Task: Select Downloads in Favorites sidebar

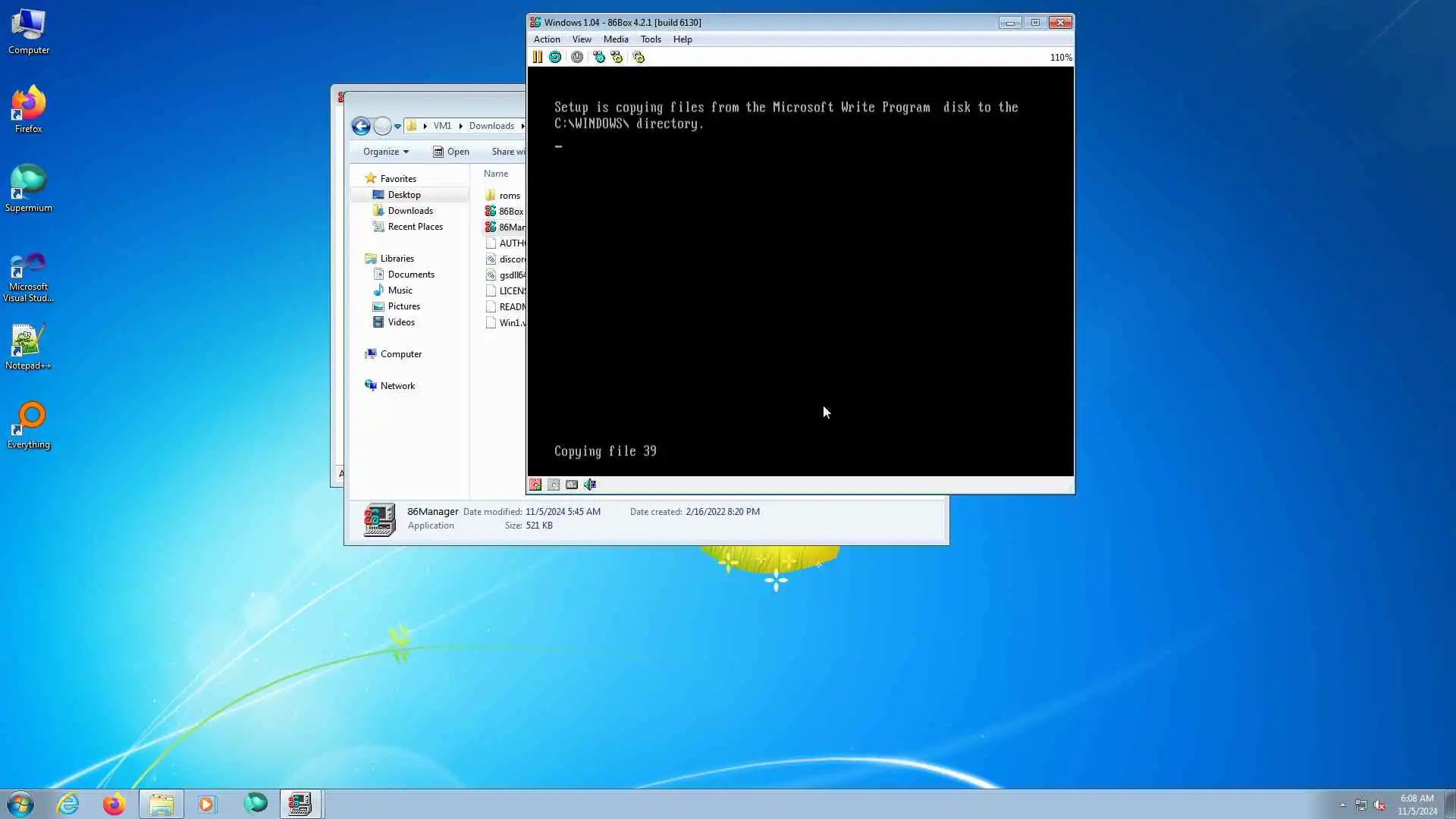Action: coord(409,211)
